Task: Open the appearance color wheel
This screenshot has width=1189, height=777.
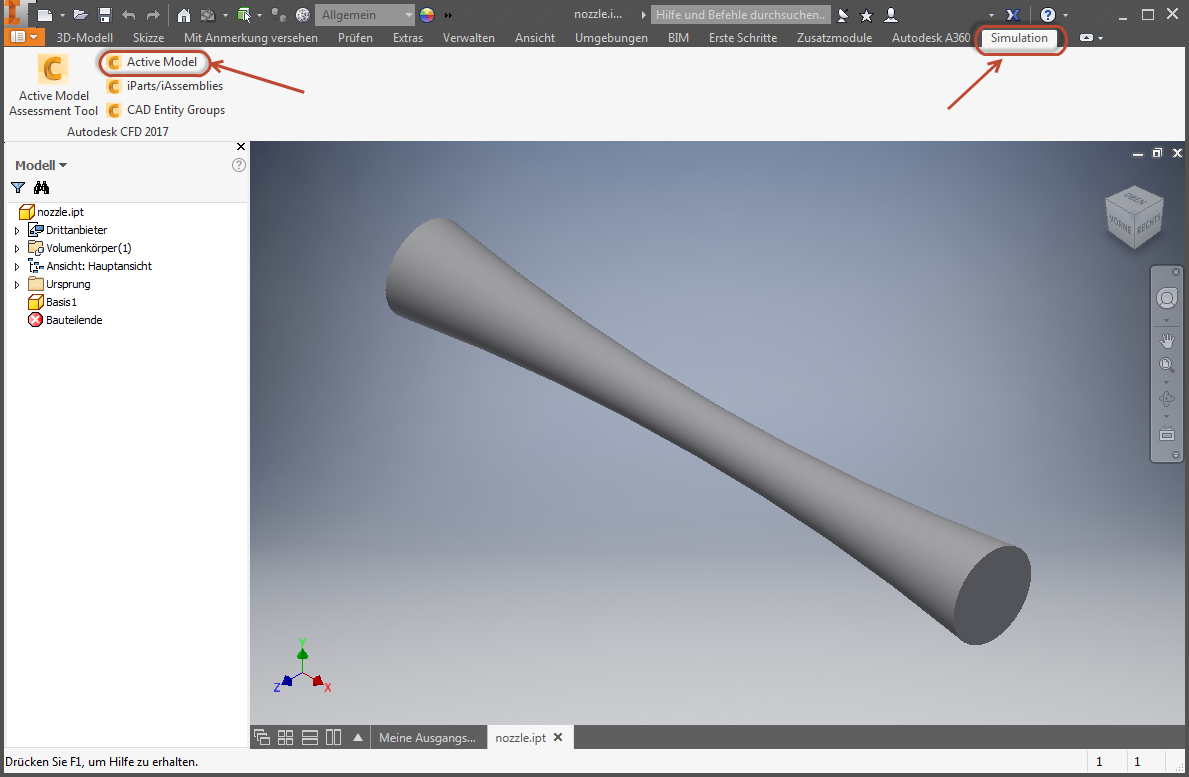Action: (x=427, y=14)
